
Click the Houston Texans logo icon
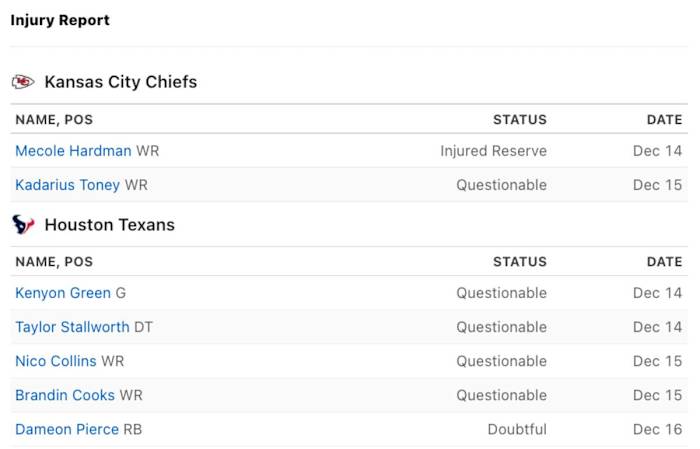[x=23, y=225]
